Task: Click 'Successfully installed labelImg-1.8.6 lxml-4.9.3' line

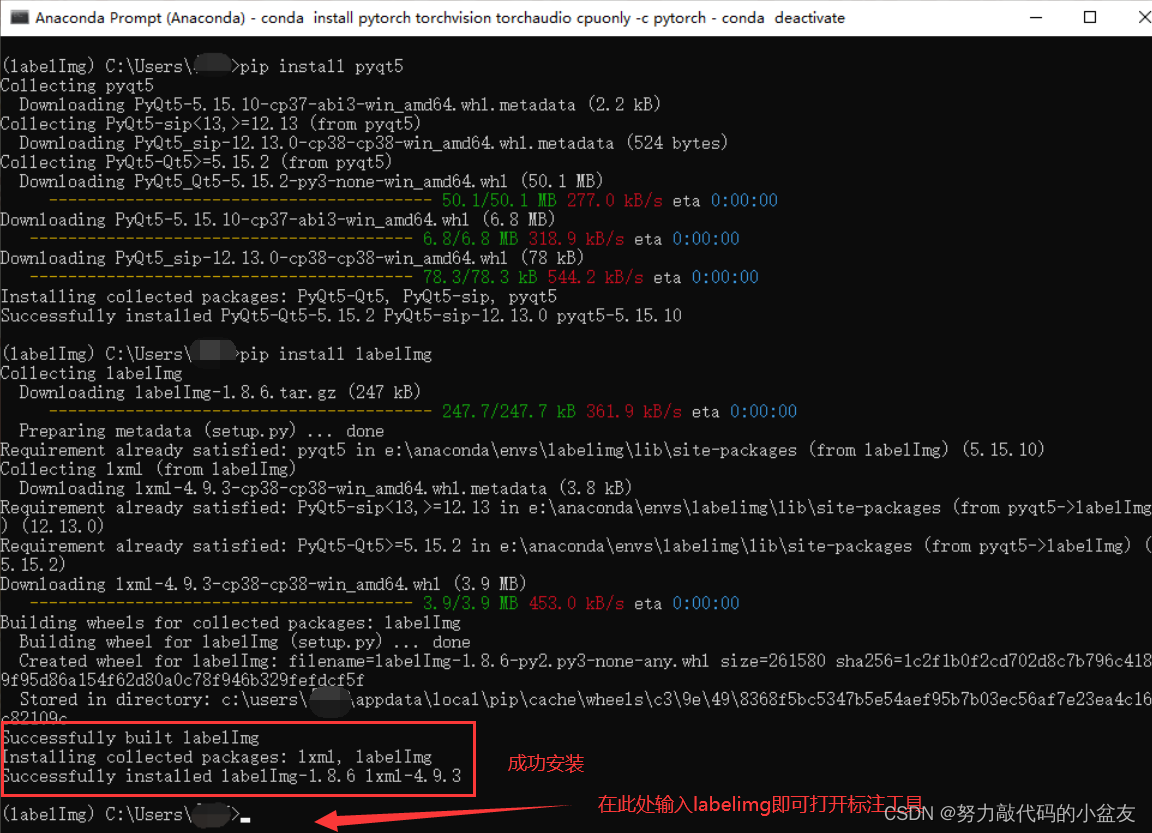Action: (x=232, y=776)
